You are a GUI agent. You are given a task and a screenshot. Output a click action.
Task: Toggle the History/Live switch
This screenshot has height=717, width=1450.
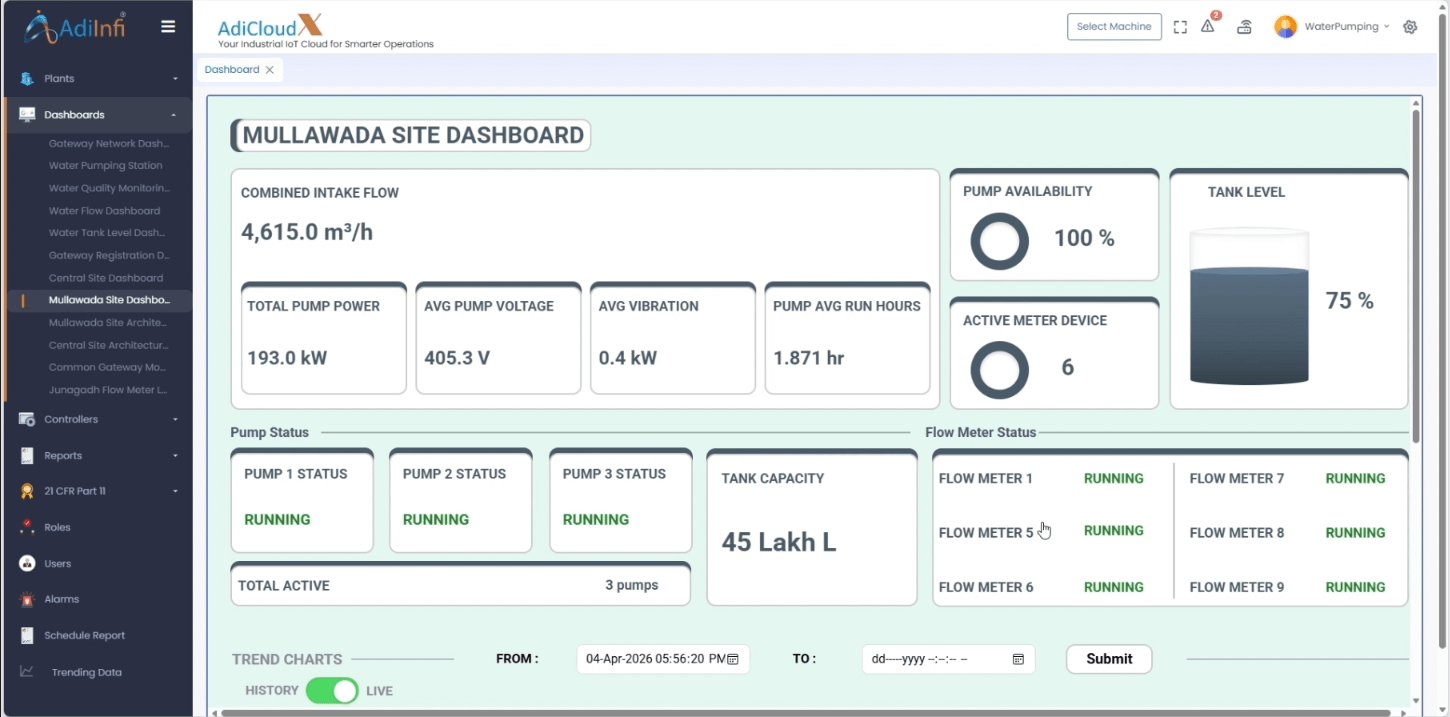coord(332,690)
